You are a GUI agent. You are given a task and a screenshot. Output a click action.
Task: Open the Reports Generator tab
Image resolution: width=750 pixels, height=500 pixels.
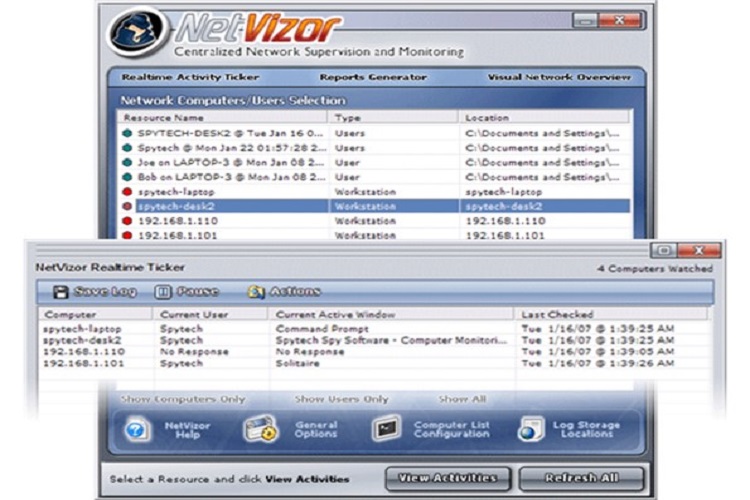pyautogui.click(x=373, y=77)
